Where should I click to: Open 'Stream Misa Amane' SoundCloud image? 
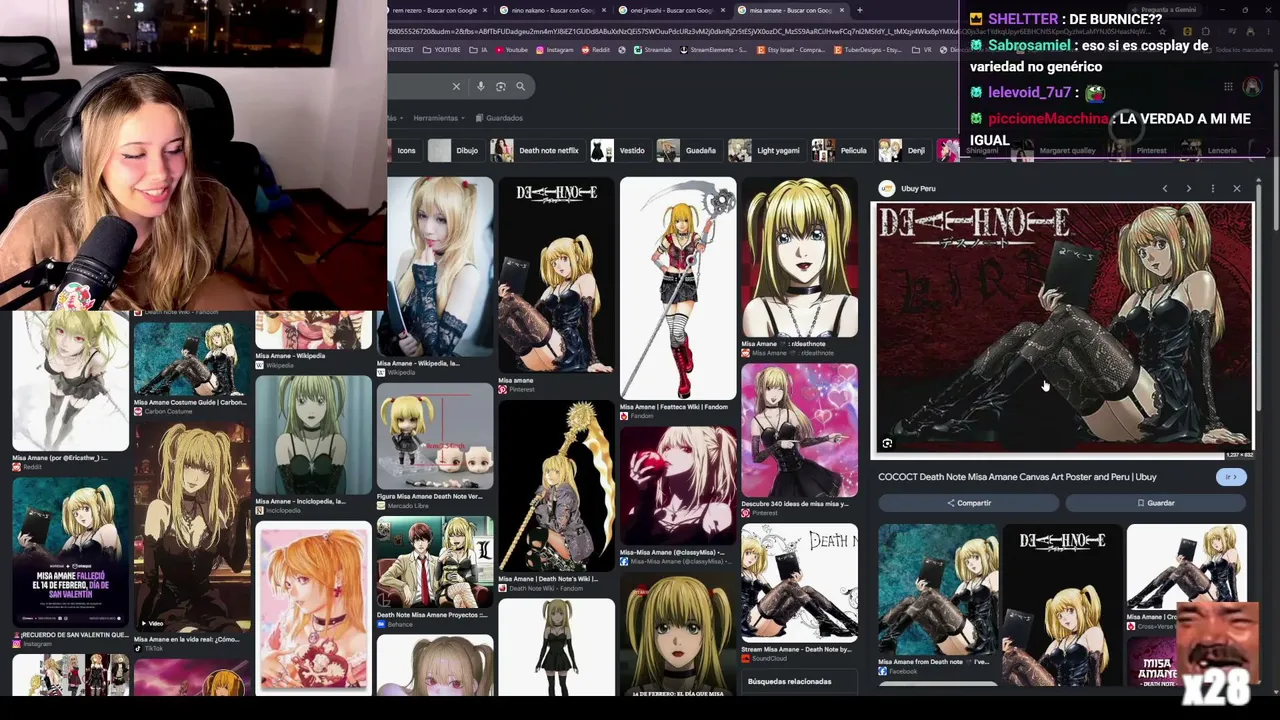pos(799,583)
